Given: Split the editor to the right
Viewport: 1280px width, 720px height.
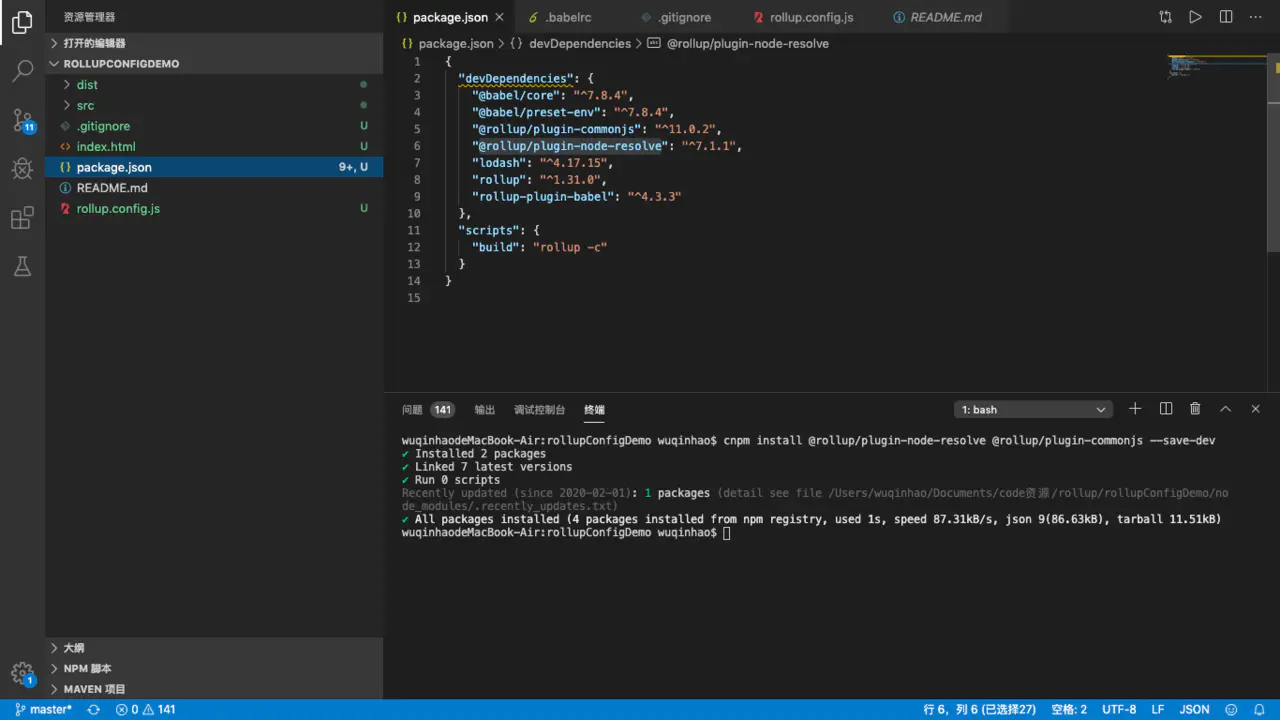Looking at the screenshot, I should pos(1226,17).
